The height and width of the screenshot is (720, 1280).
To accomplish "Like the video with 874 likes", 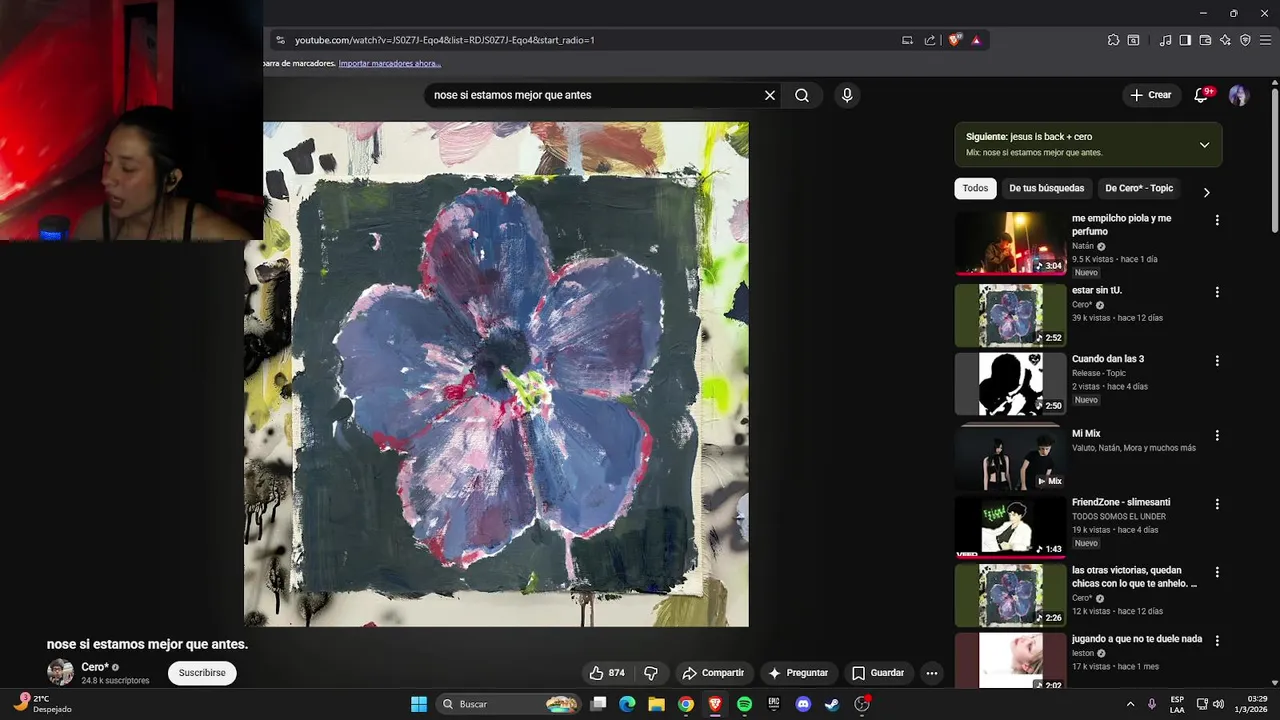I will [x=607, y=673].
